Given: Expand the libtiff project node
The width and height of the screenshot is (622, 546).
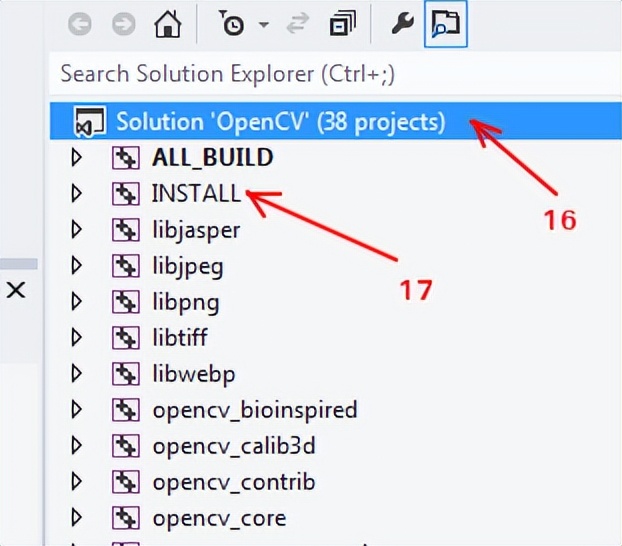Looking at the screenshot, I should coord(77,338).
